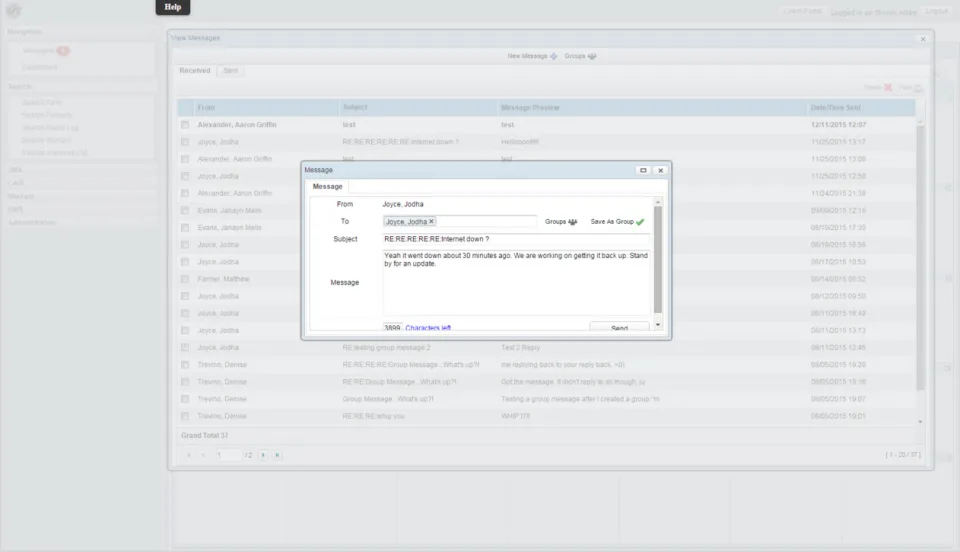
Task: Check the 'RE:testing group message 2' row
Action: pos(185,348)
